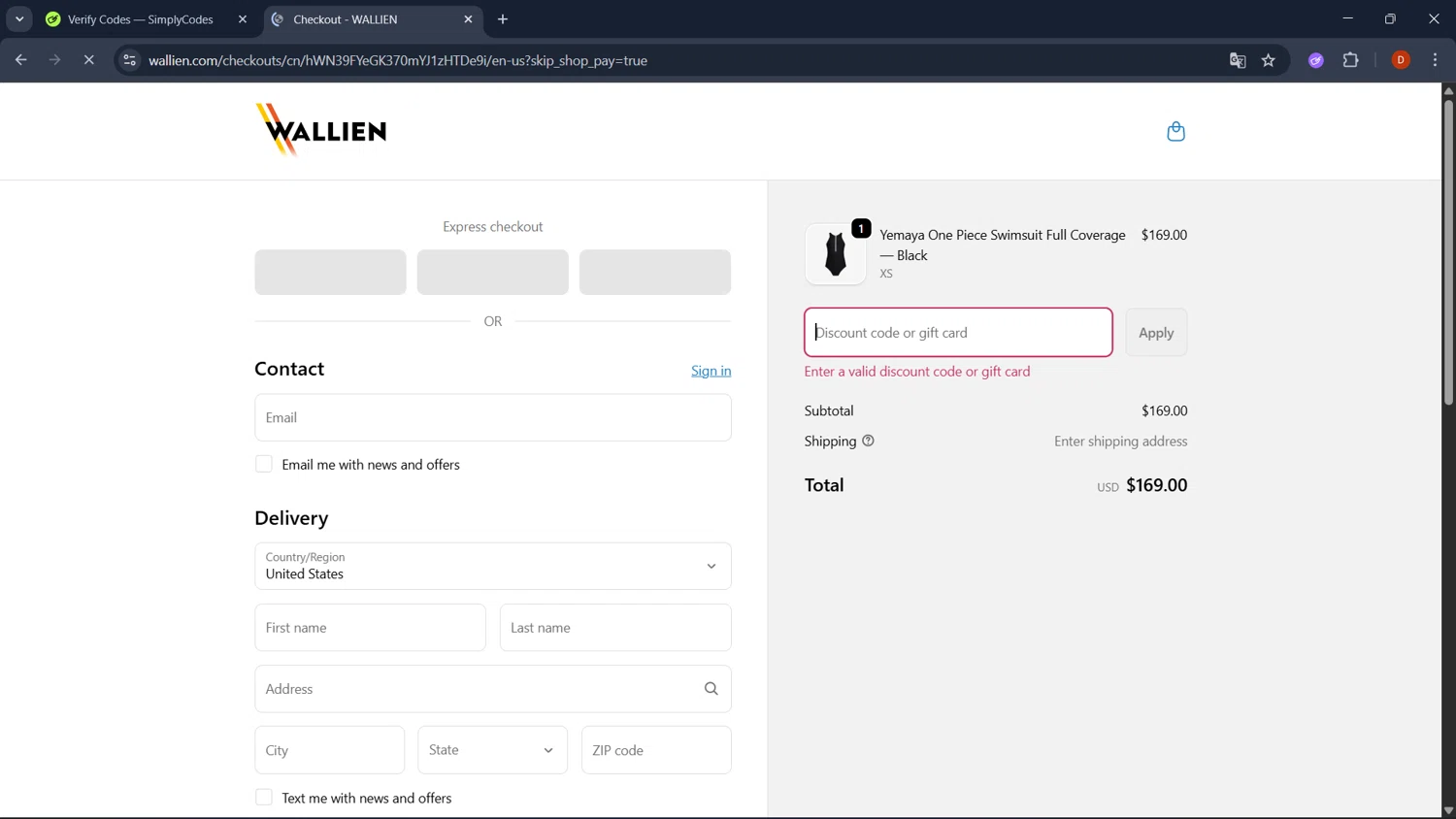
Task: Click the Subtotal label
Action: [829, 410]
